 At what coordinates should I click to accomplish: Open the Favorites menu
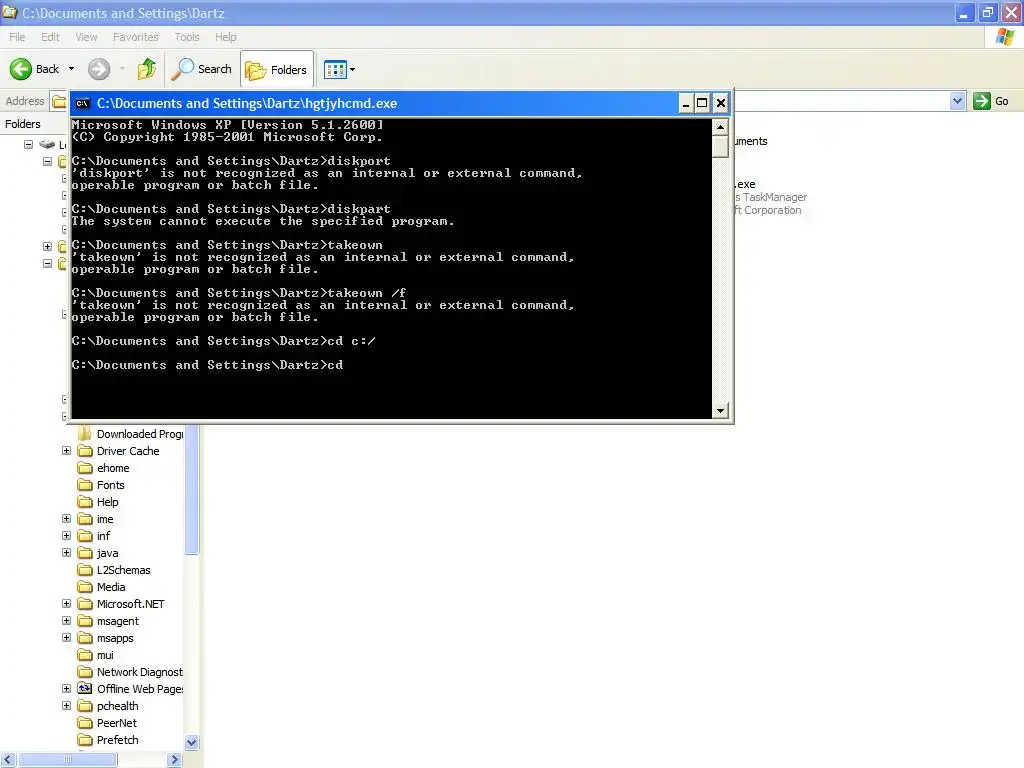pos(136,37)
